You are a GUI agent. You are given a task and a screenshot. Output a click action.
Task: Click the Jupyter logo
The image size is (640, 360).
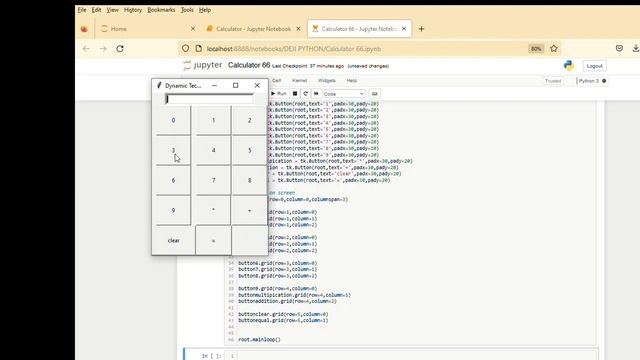tap(203, 65)
